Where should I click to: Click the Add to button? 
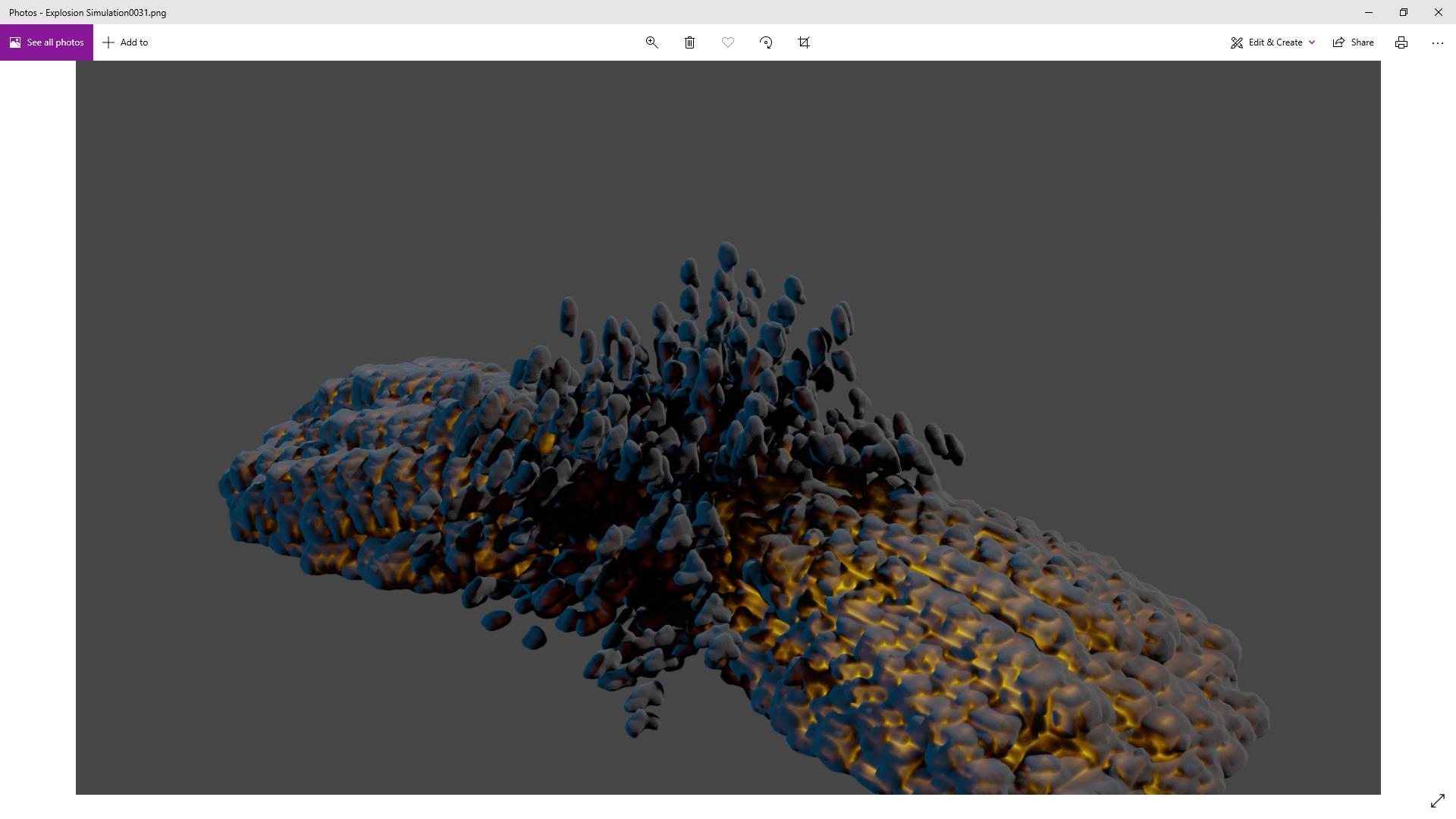click(x=126, y=42)
